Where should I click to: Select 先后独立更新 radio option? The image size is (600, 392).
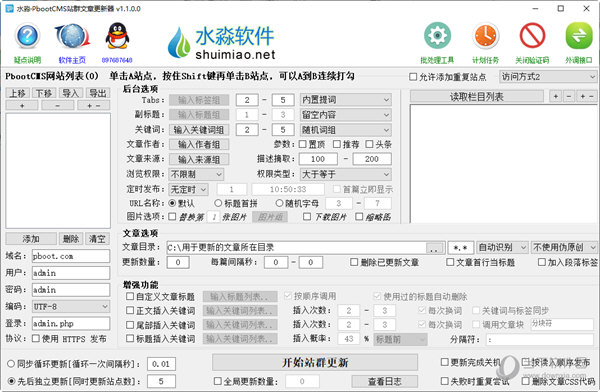pyautogui.click(x=11, y=381)
